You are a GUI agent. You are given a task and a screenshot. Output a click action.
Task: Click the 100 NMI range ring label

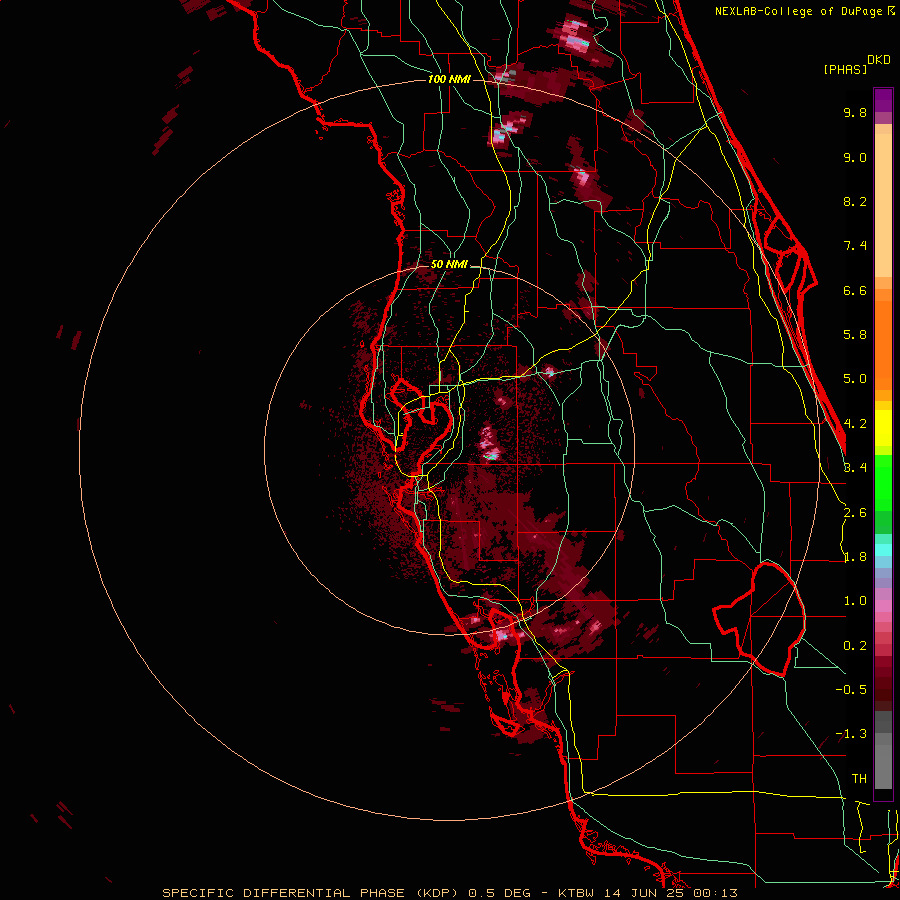[449, 79]
